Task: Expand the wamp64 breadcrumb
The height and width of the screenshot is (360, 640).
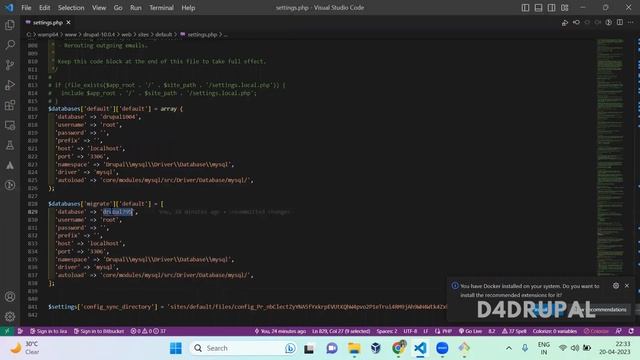Action: click(48, 35)
